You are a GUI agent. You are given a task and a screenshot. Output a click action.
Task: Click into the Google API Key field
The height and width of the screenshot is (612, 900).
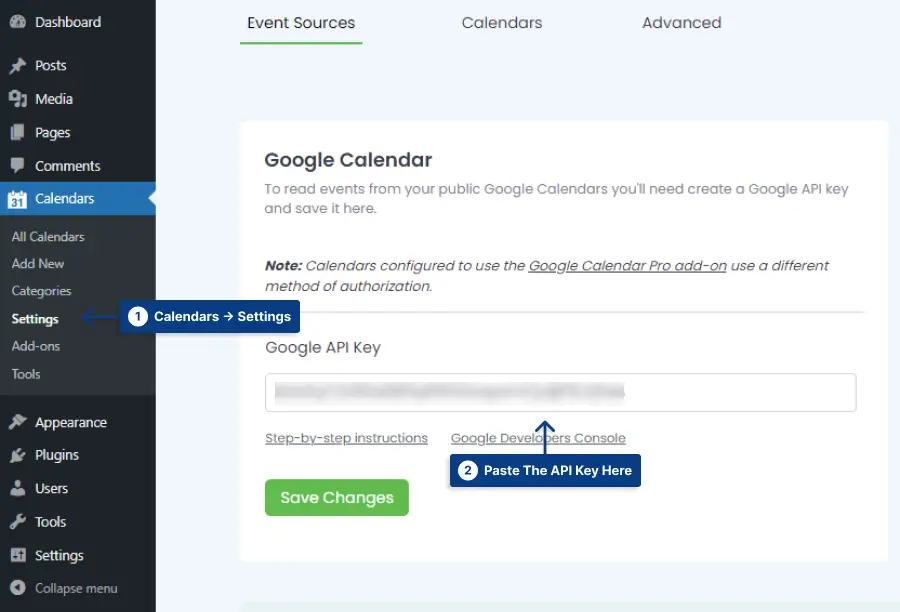(561, 393)
